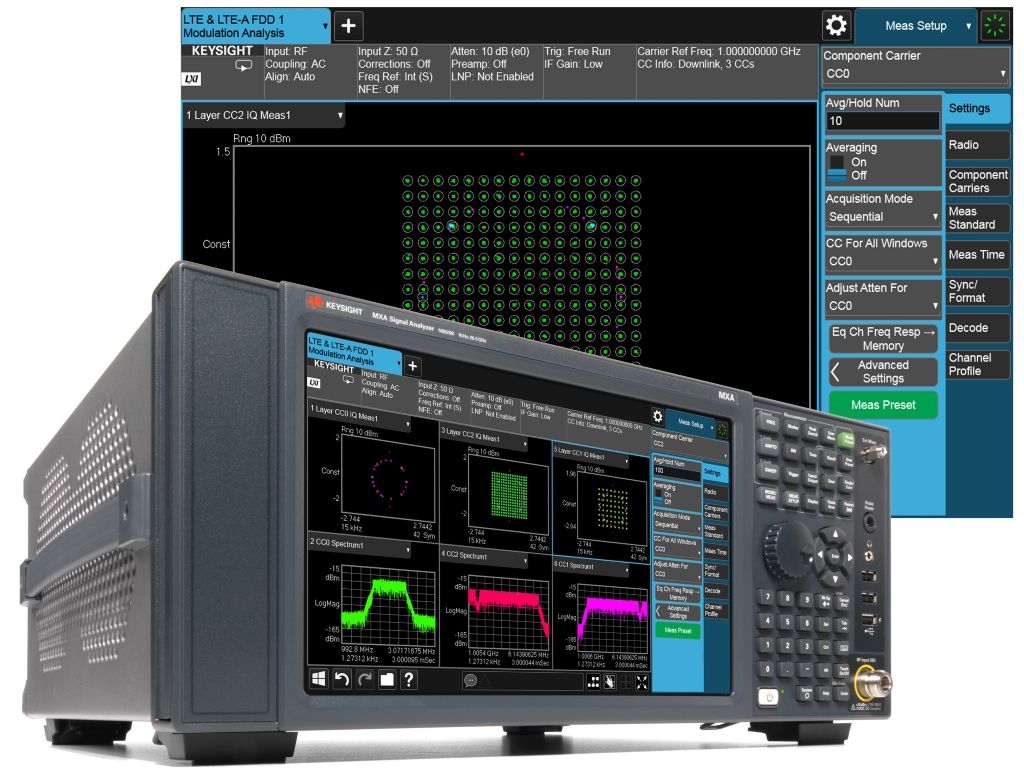Open the folder icon on the analyzer display
The height and width of the screenshot is (768, 1024).
tap(387, 680)
